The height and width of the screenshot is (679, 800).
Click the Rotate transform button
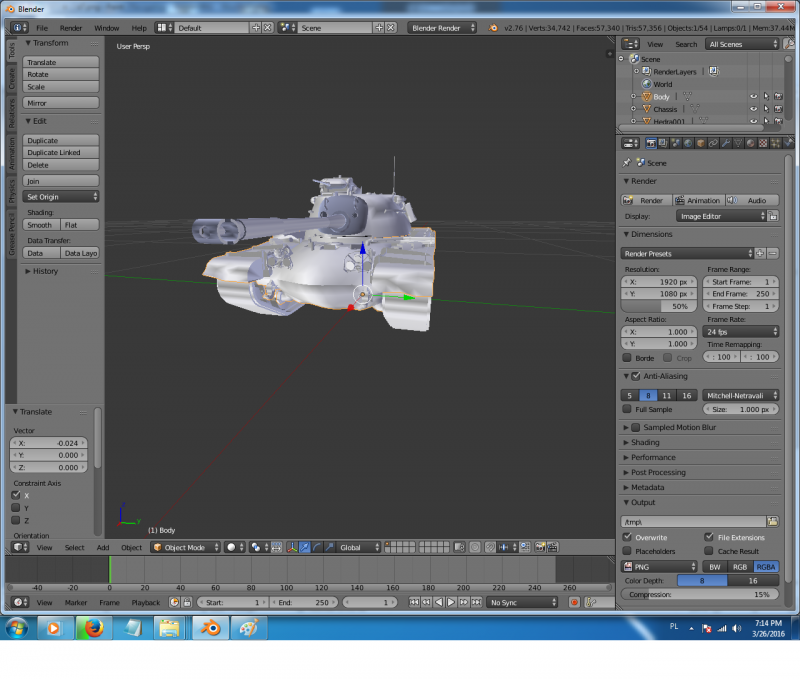tap(61, 74)
